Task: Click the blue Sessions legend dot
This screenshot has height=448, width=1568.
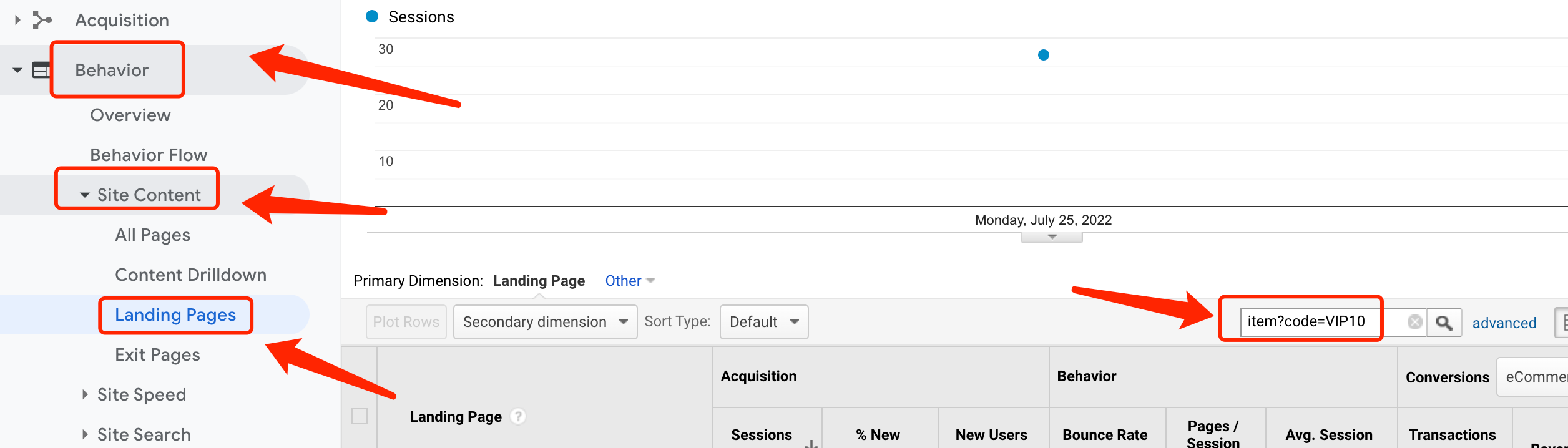Action: point(372,16)
